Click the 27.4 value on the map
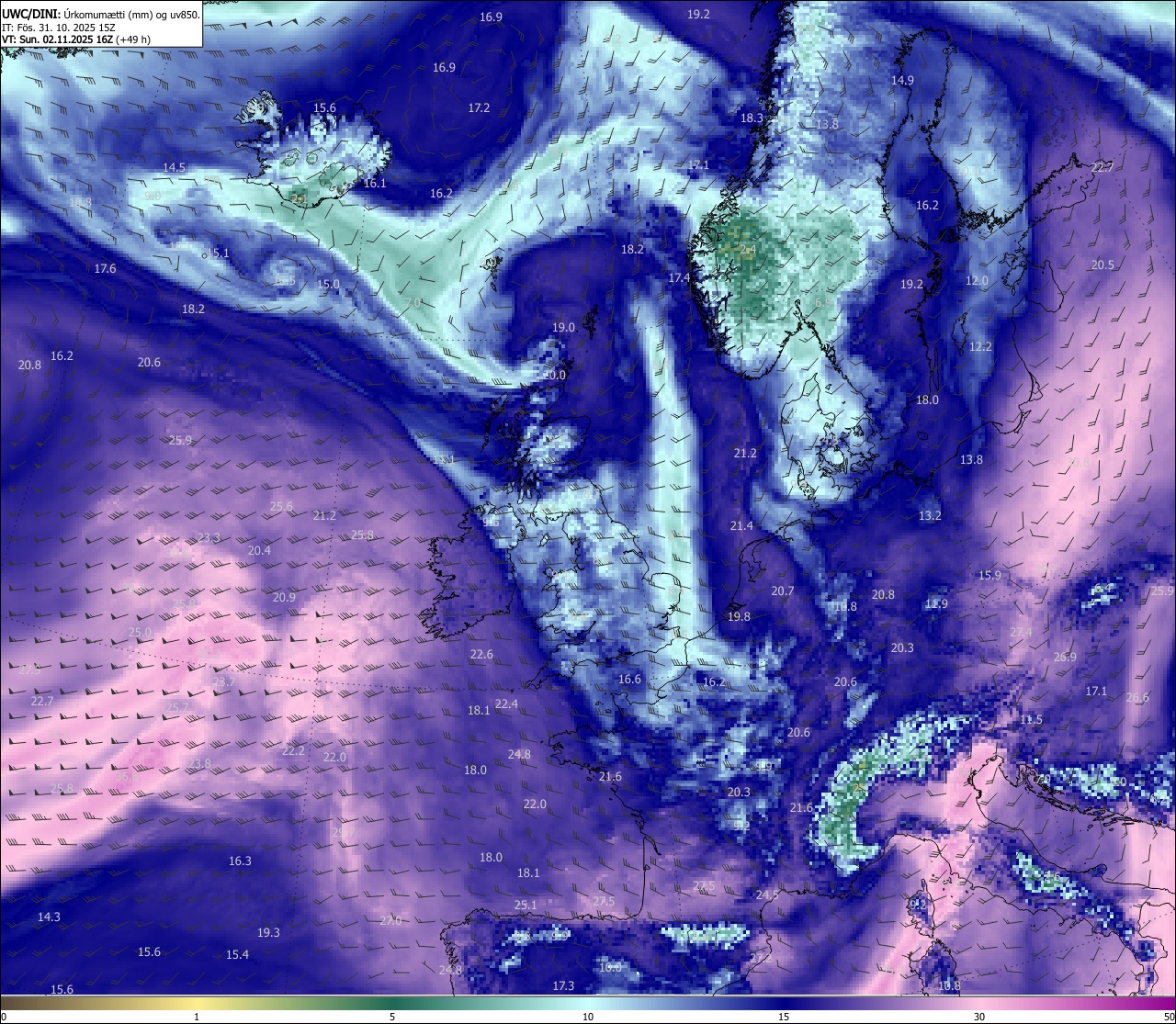Viewport: 1176px width, 1024px height. (x=1021, y=632)
